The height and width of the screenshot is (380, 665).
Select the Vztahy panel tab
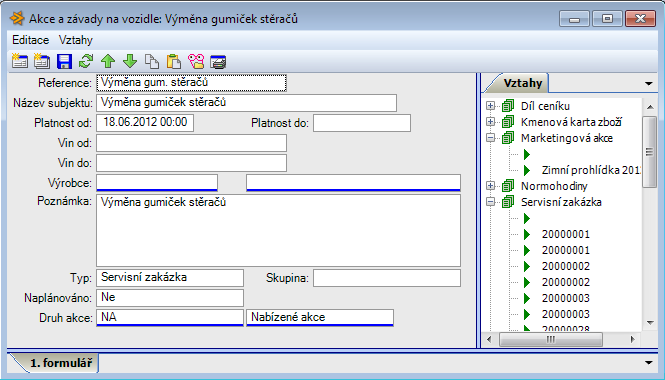[x=522, y=83]
